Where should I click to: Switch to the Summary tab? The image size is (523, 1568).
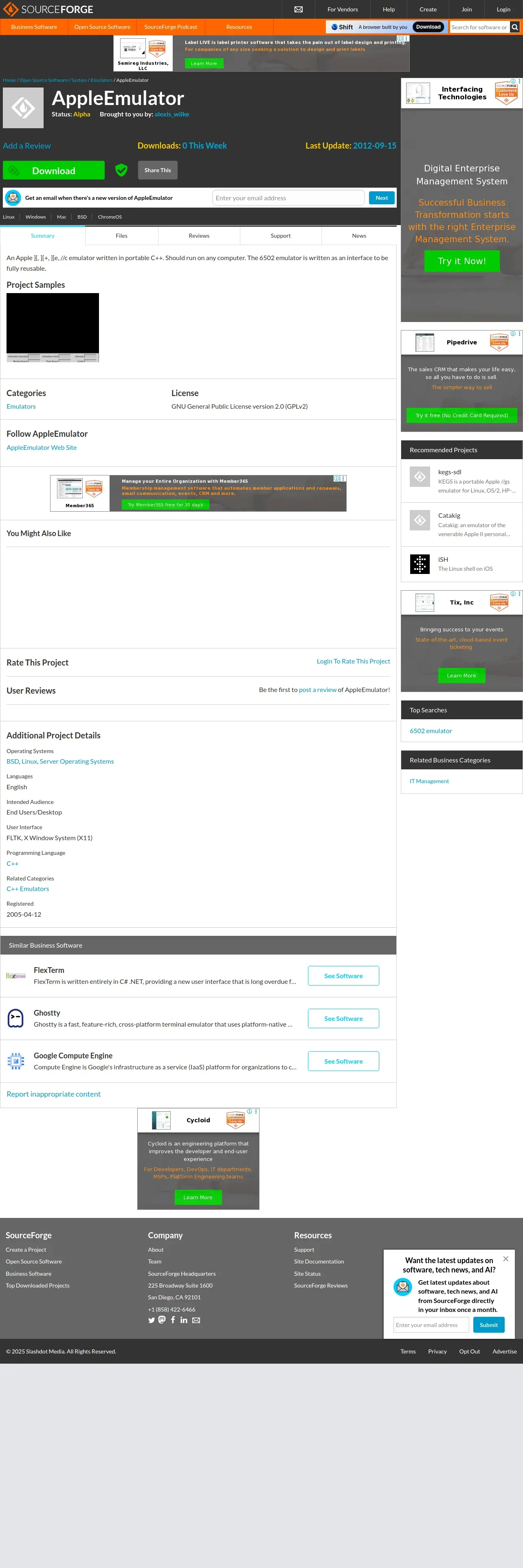43,236
